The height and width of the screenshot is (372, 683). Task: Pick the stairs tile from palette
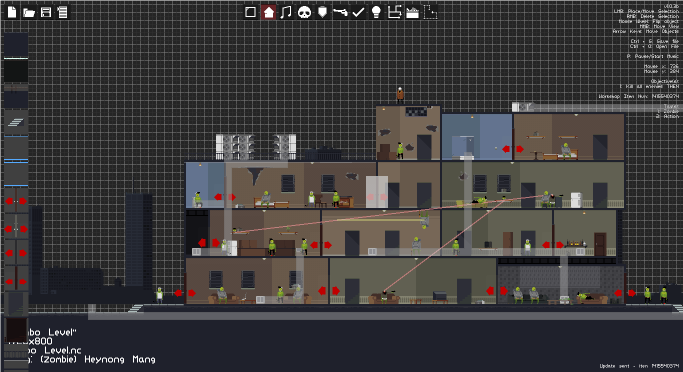tap(16, 122)
